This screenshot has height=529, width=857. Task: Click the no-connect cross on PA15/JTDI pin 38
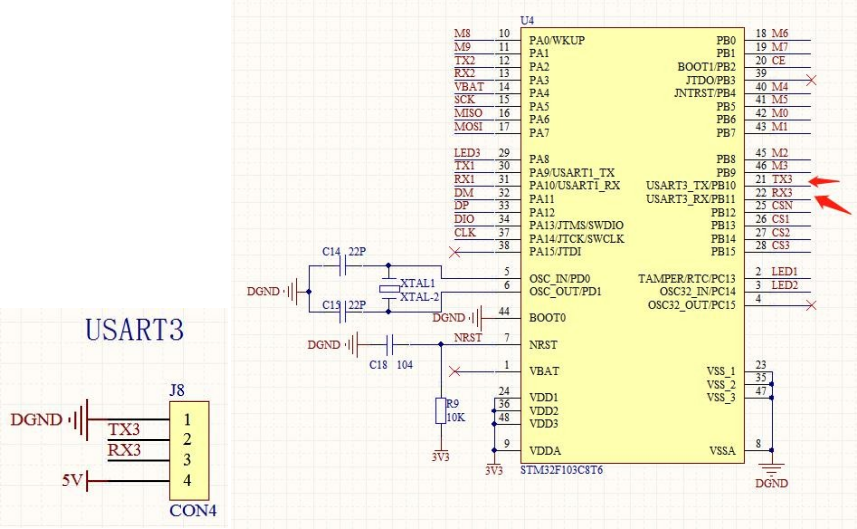point(454,252)
